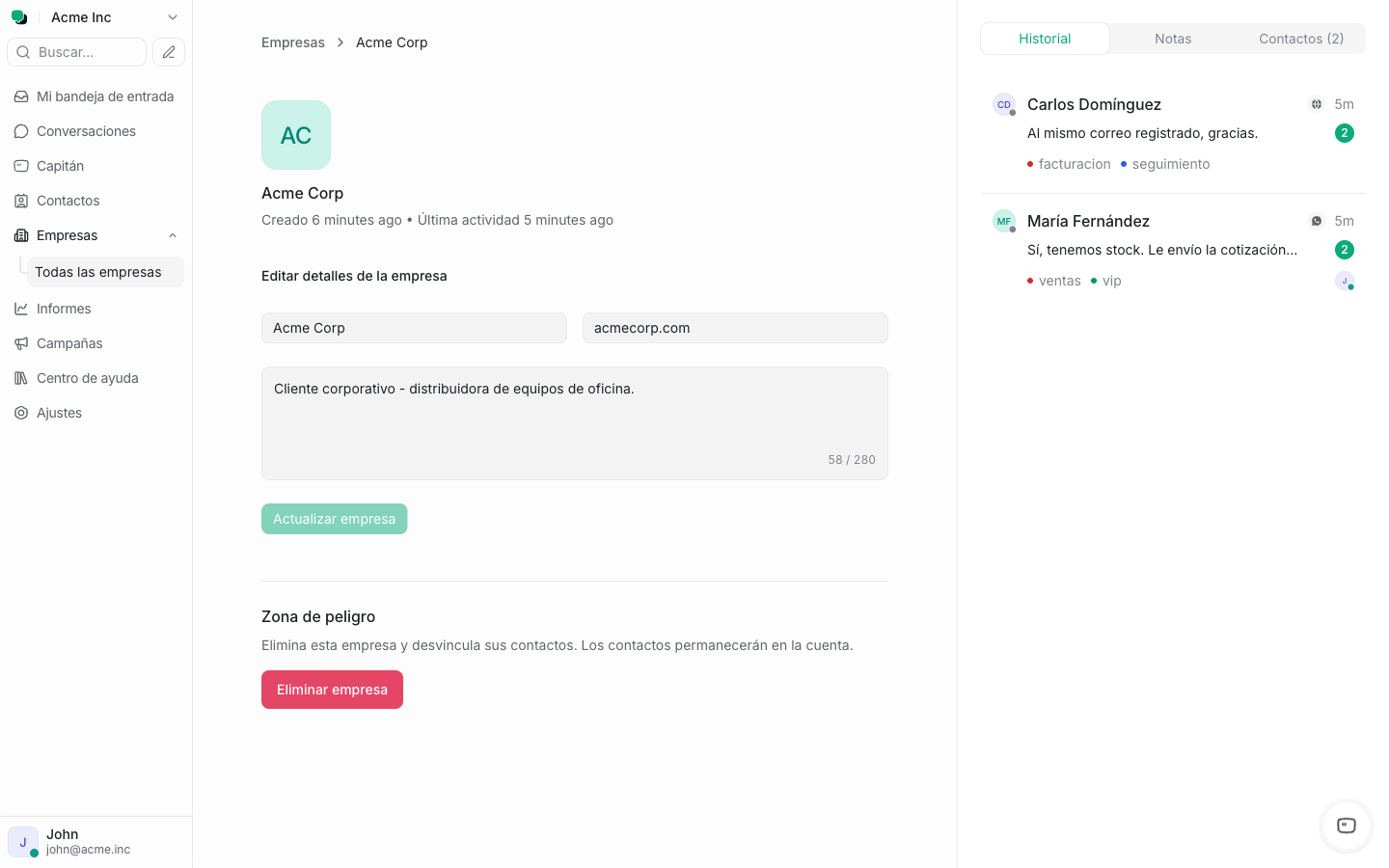The image size is (1389, 868).
Task: Click the vip label
Action: (1106, 281)
